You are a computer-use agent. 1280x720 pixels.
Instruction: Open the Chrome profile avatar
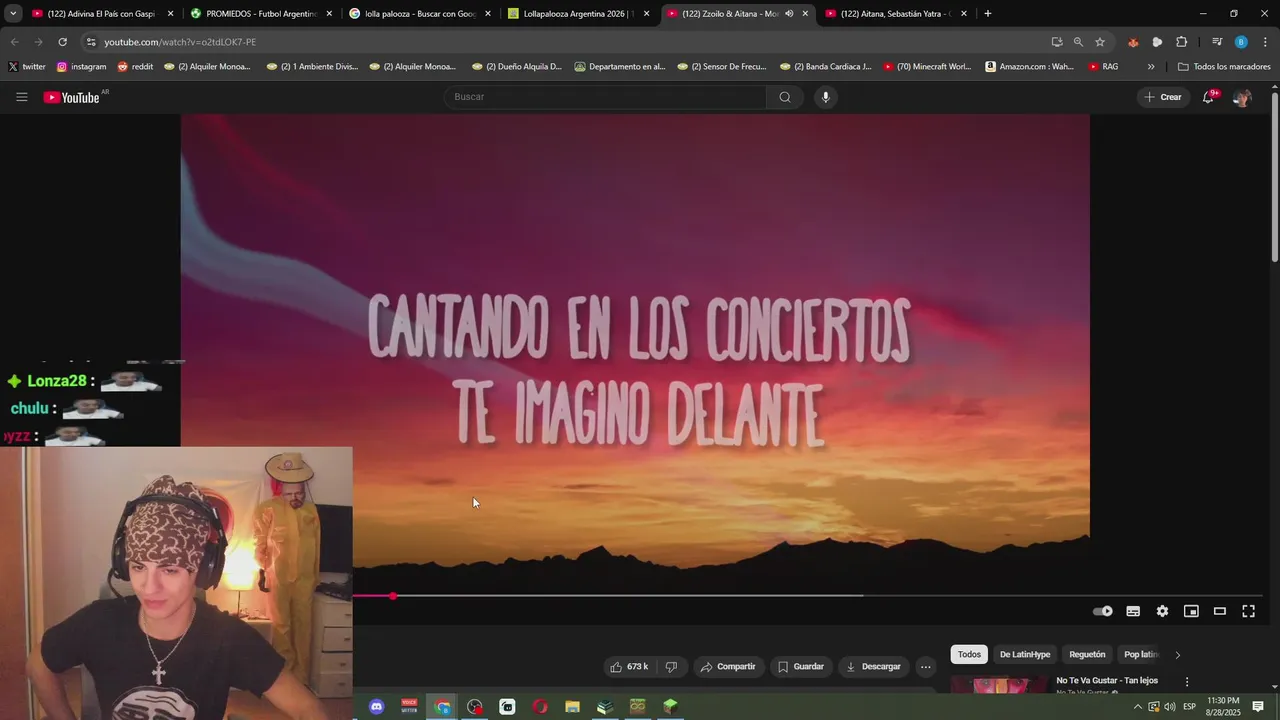click(1241, 42)
